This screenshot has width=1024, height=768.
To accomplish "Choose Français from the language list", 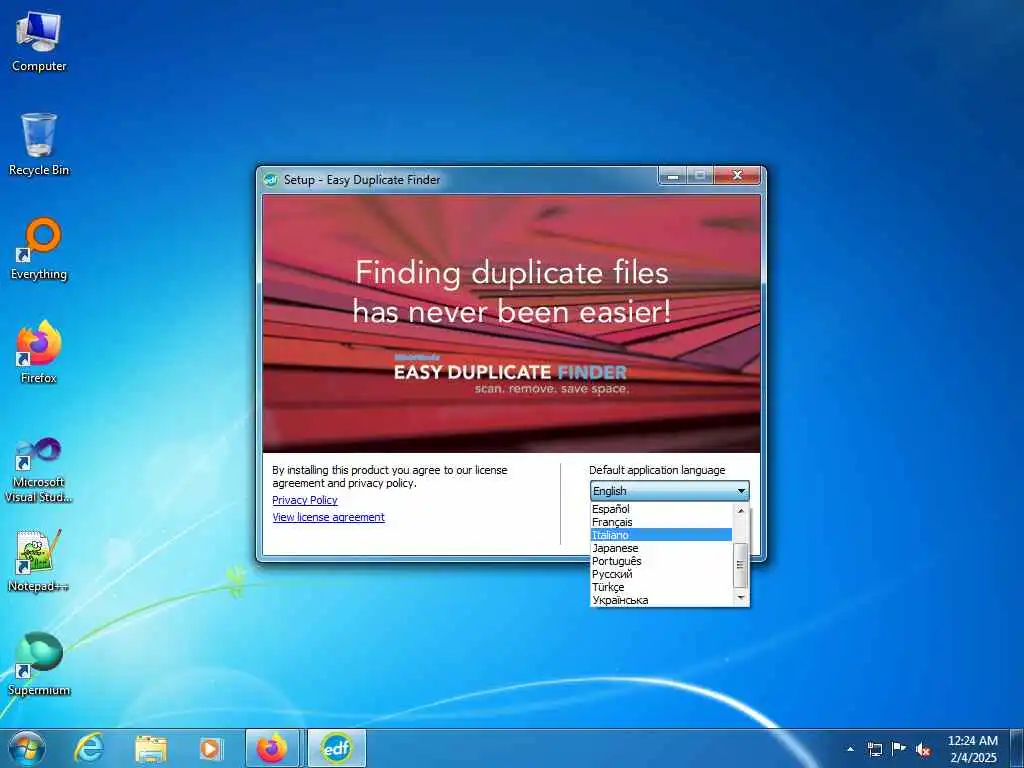I will 661,522.
